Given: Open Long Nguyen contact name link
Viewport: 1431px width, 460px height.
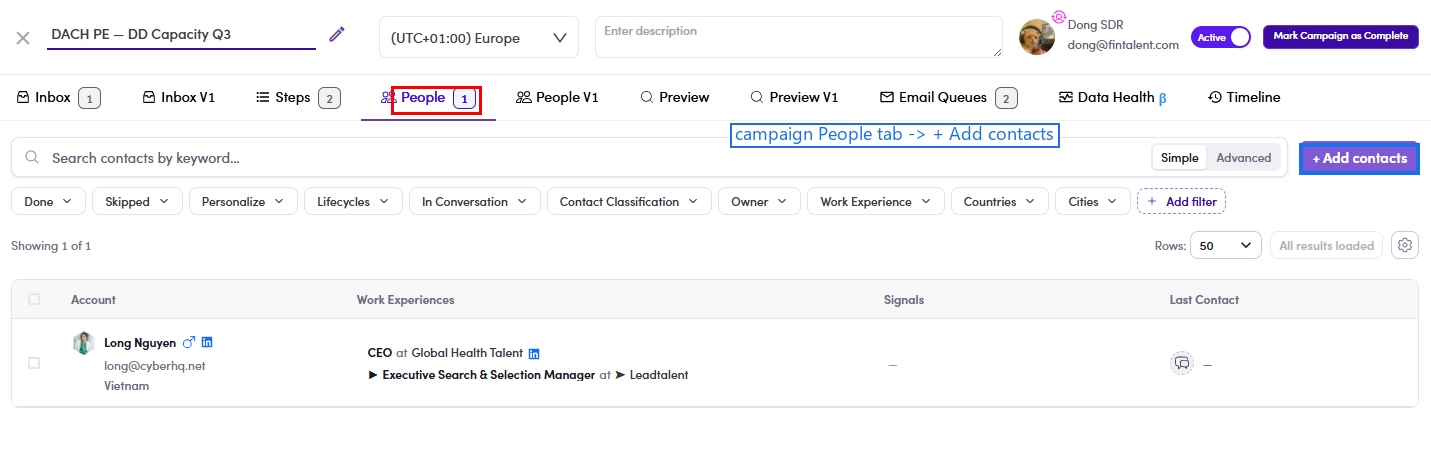Looking at the screenshot, I should point(140,343).
